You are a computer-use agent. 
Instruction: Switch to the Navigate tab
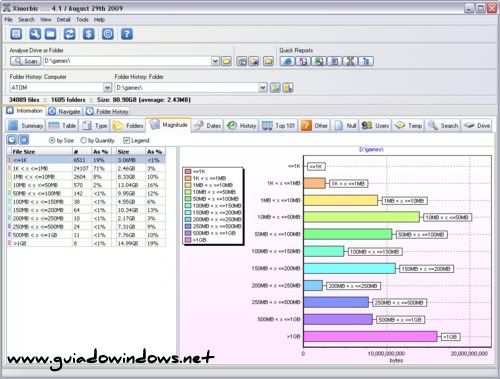click(x=64, y=111)
